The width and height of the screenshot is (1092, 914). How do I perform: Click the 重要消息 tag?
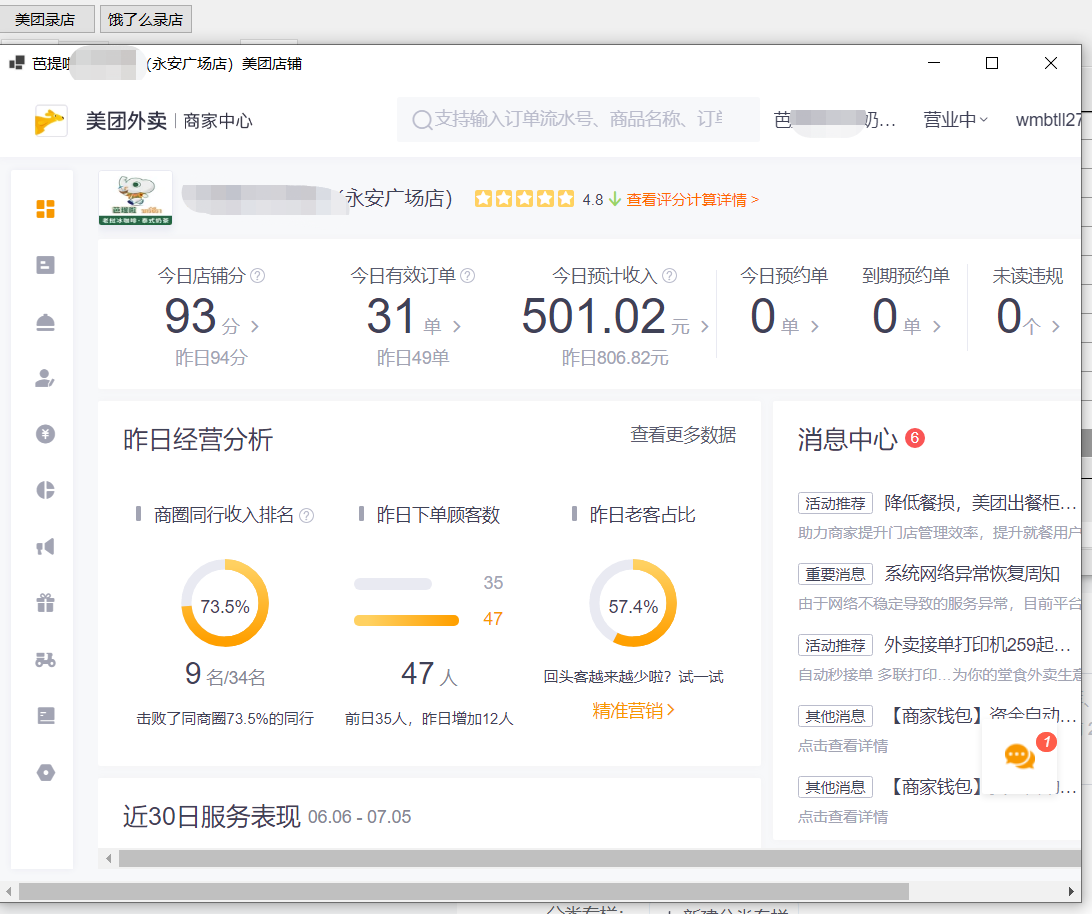click(x=835, y=575)
